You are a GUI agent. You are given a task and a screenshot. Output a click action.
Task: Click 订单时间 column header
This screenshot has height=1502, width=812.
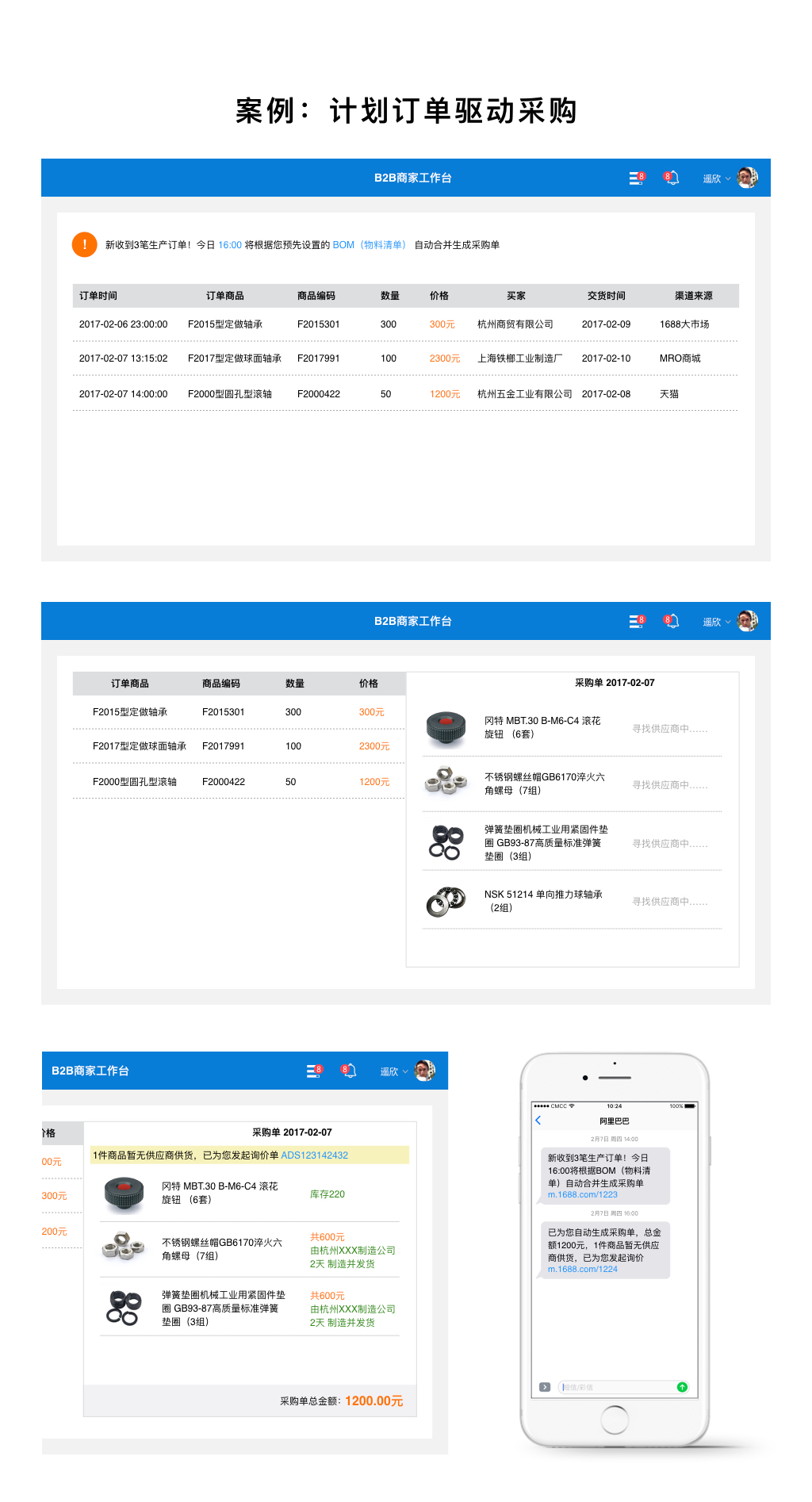pyautogui.click(x=98, y=296)
